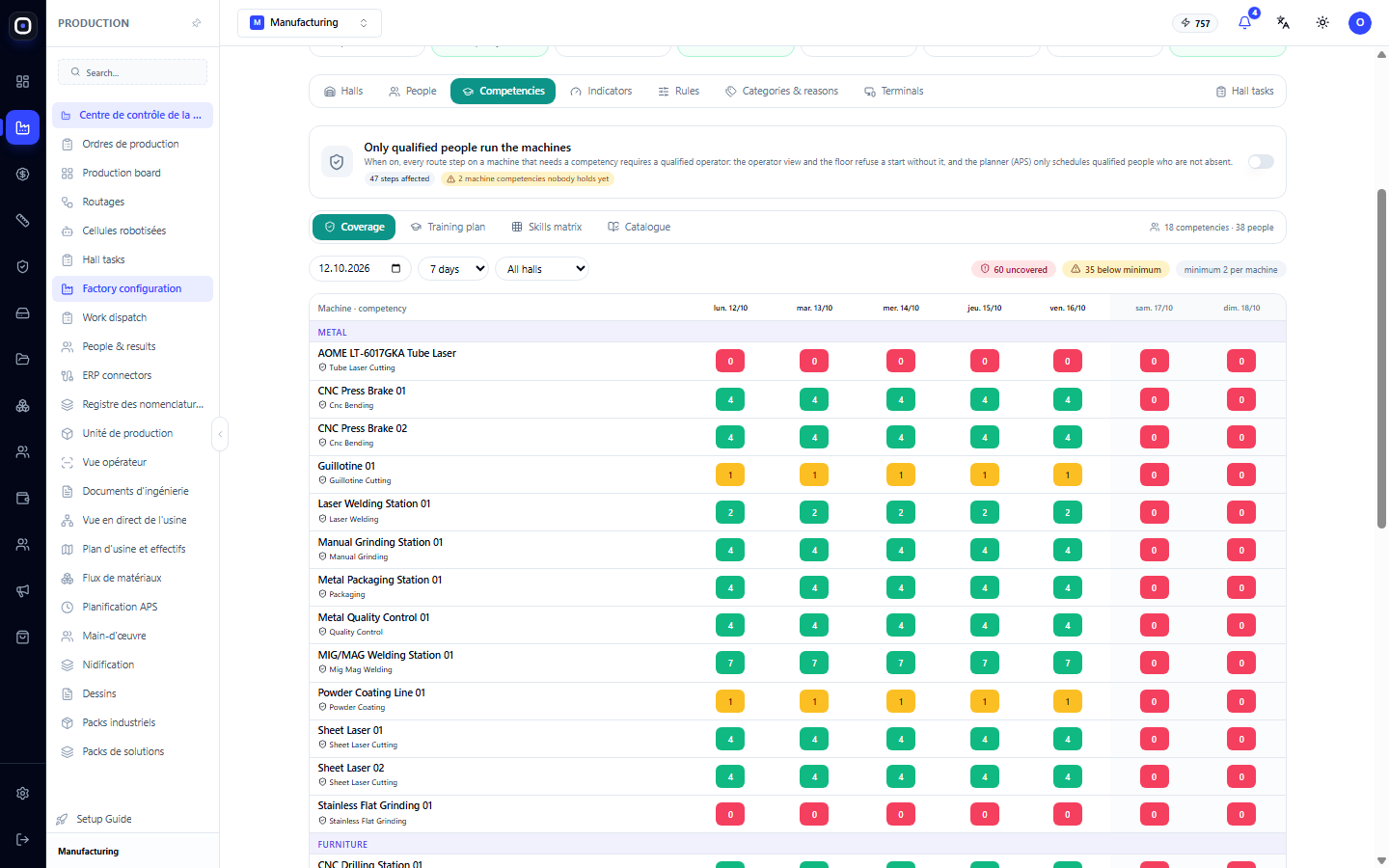Select the Training plan sub-tab
The height and width of the screenshot is (868, 1389).
(448, 228)
